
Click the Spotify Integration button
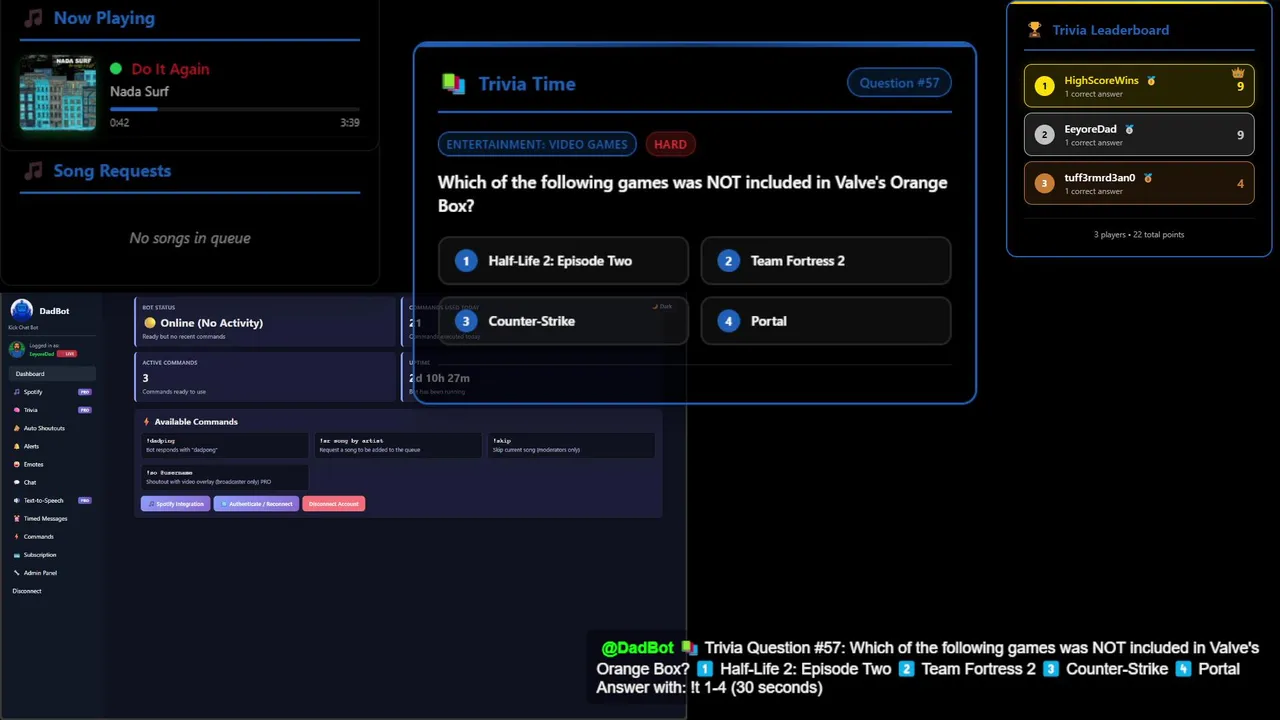pyautogui.click(x=176, y=504)
